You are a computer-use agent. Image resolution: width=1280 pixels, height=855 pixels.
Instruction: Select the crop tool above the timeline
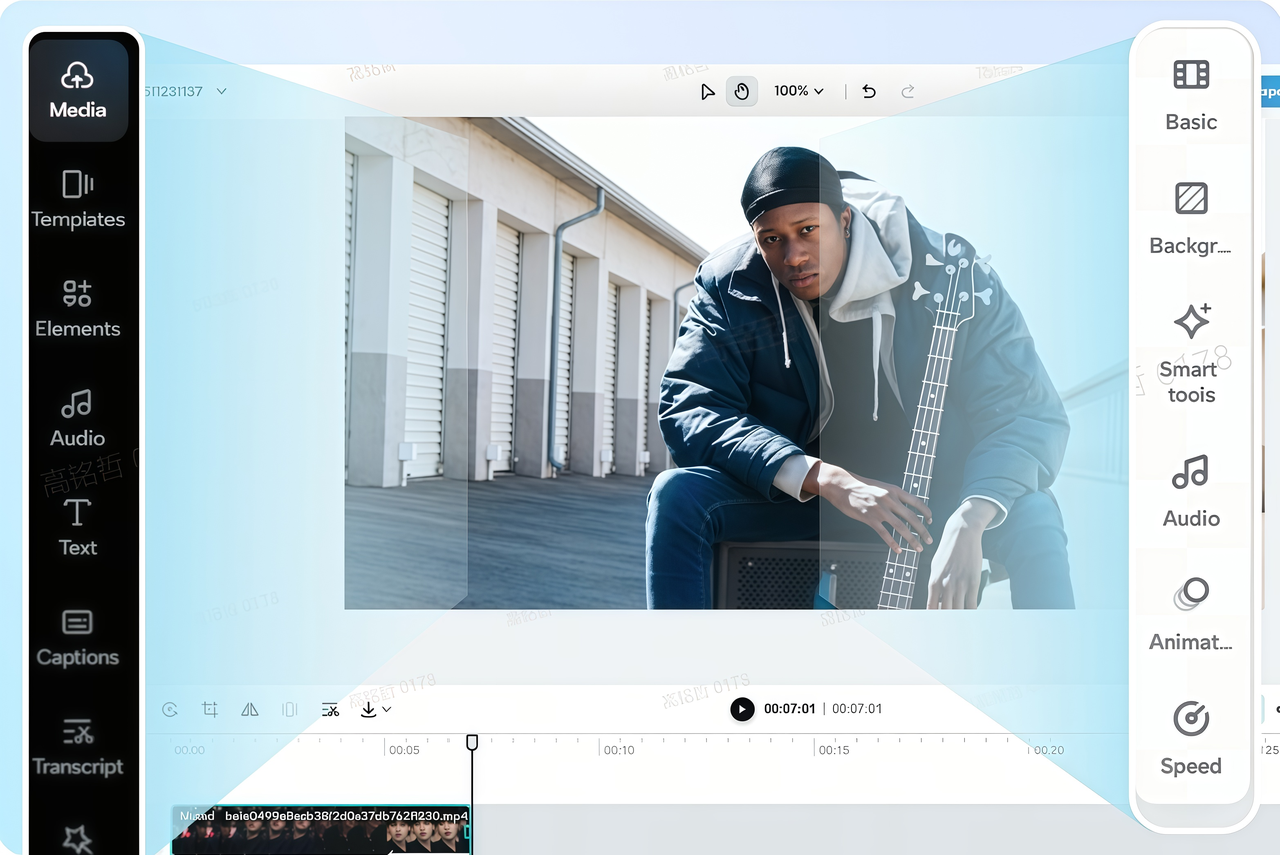coord(210,709)
